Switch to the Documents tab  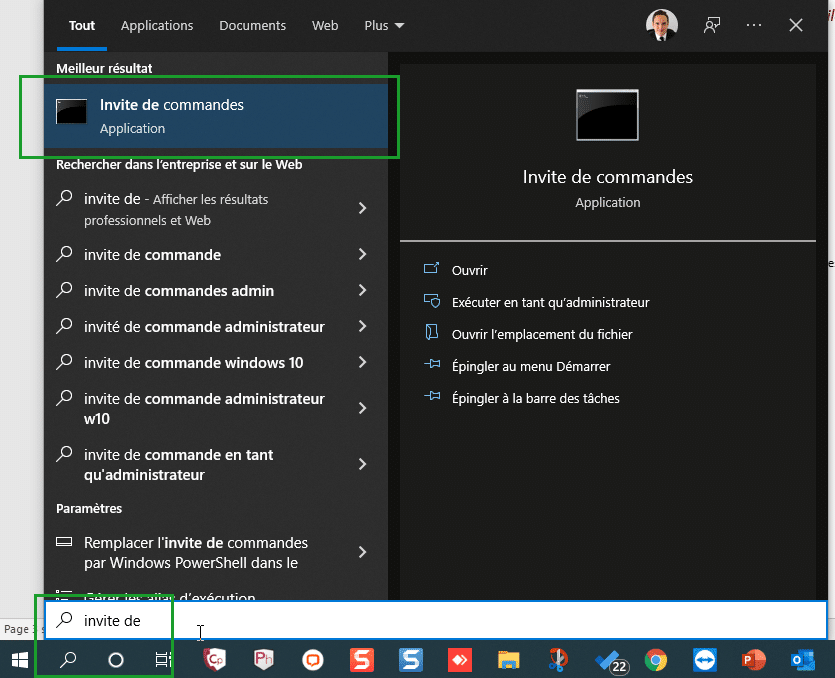pyautogui.click(x=252, y=26)
